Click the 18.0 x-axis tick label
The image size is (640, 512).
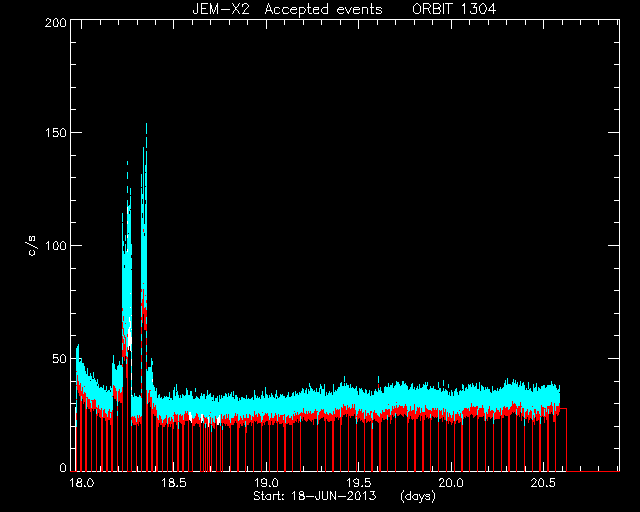[82, 483]
